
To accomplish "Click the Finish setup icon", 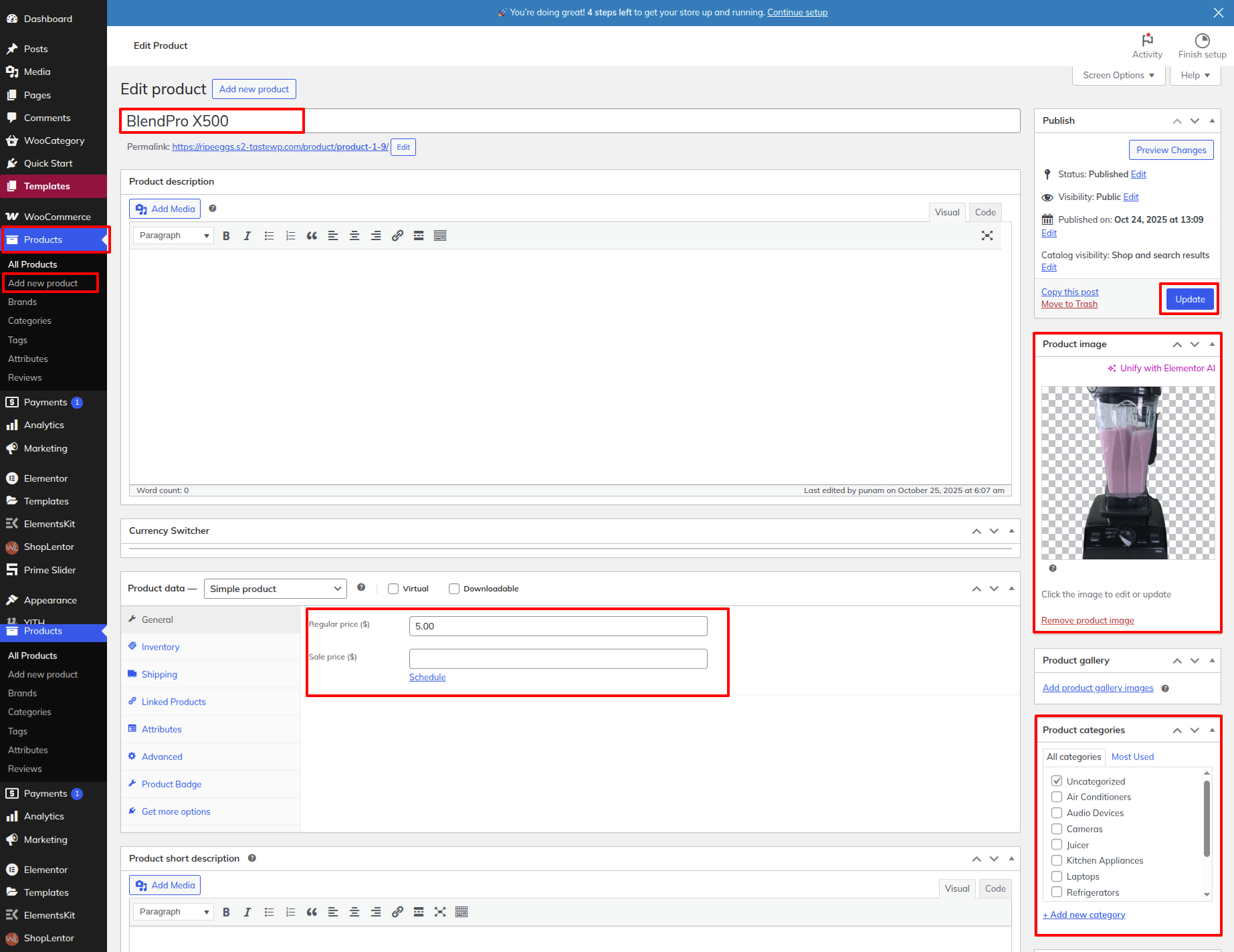I will click(x=1202, y=40).
